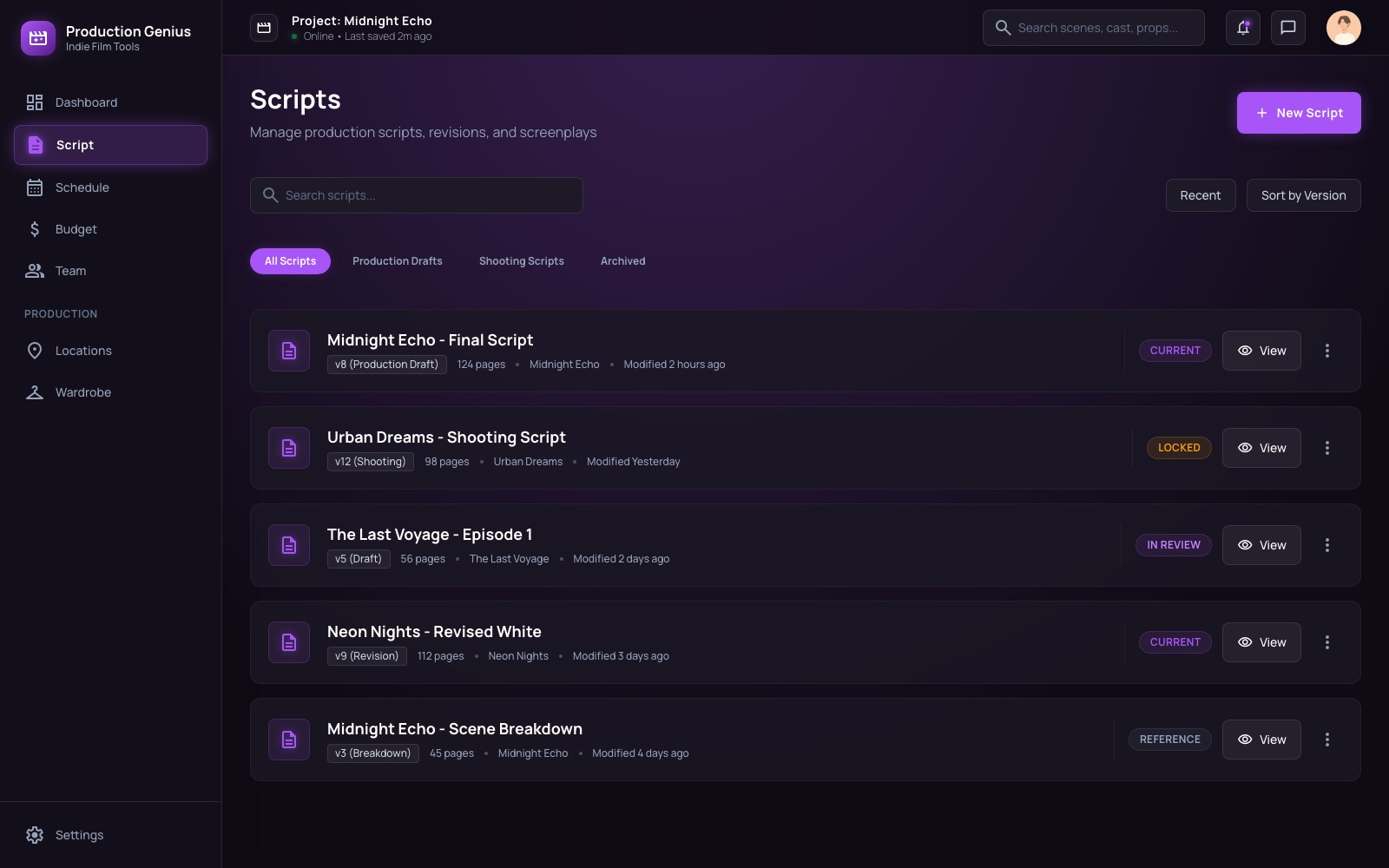Switch to the Shooting Scripts tab

tap(522, 261)
